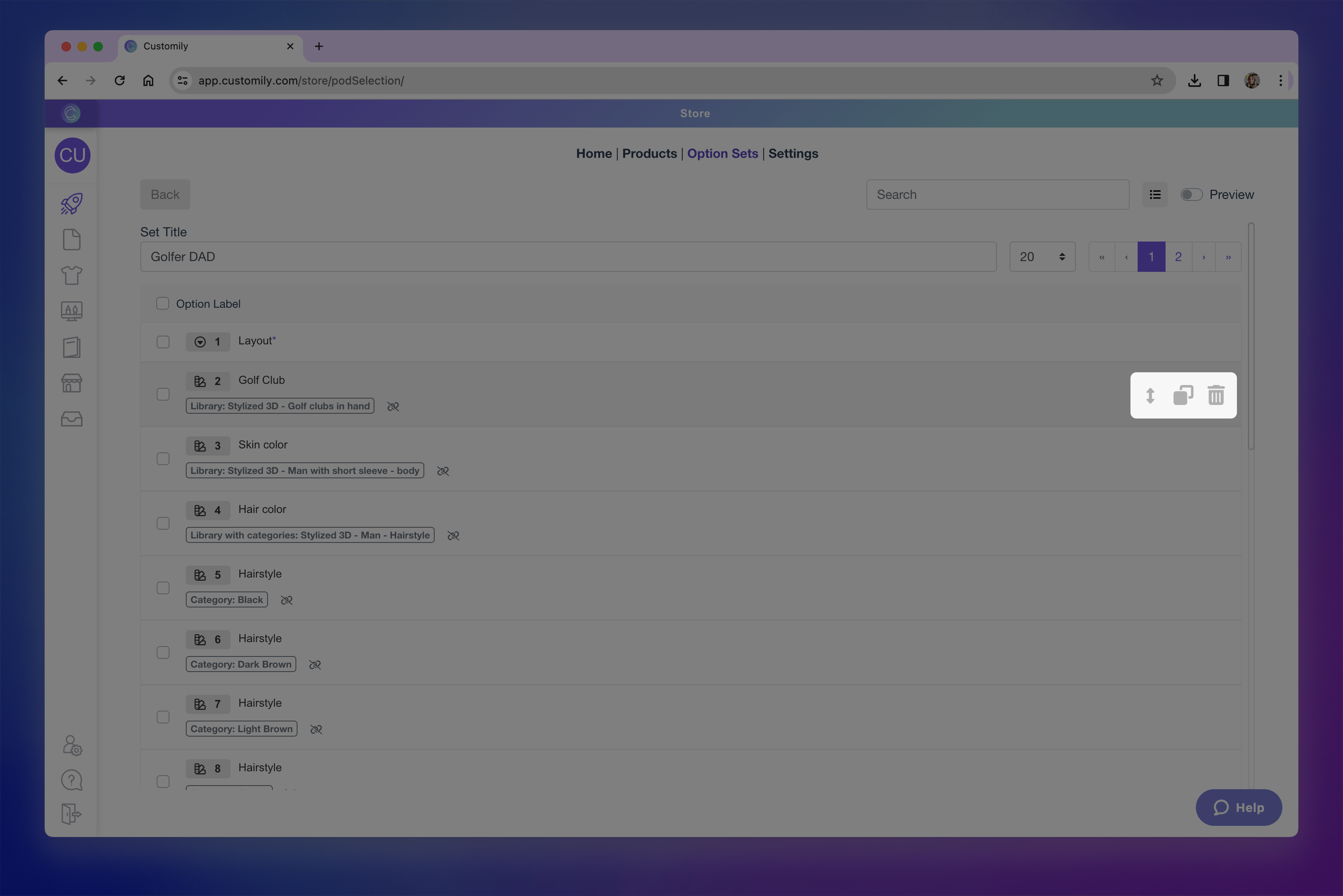1343x896 pixels.
Task: Open the help question mark sidebar icon
Action: click(x=71, y=780)
